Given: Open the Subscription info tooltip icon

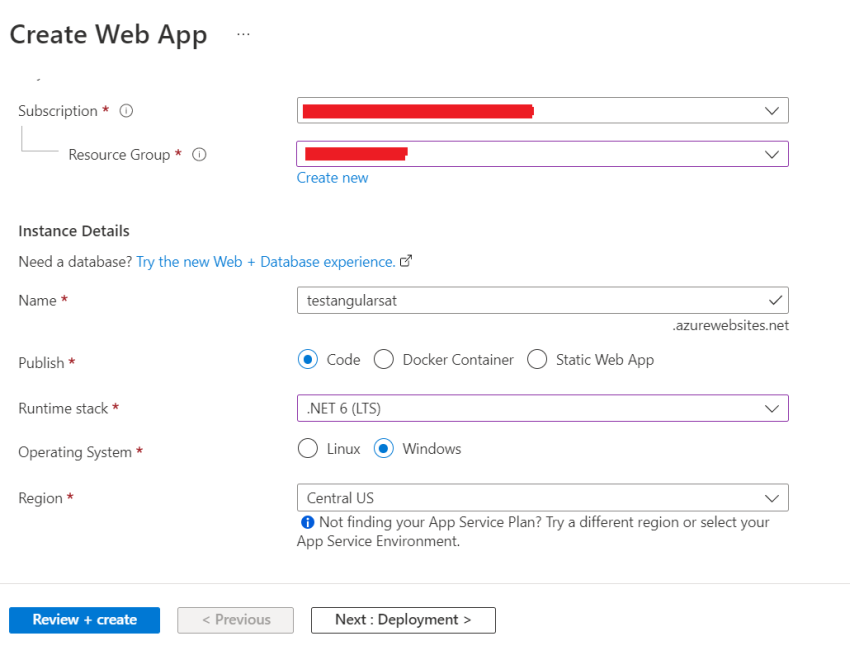Looking at the screenshot, I should tap(125, 111).
